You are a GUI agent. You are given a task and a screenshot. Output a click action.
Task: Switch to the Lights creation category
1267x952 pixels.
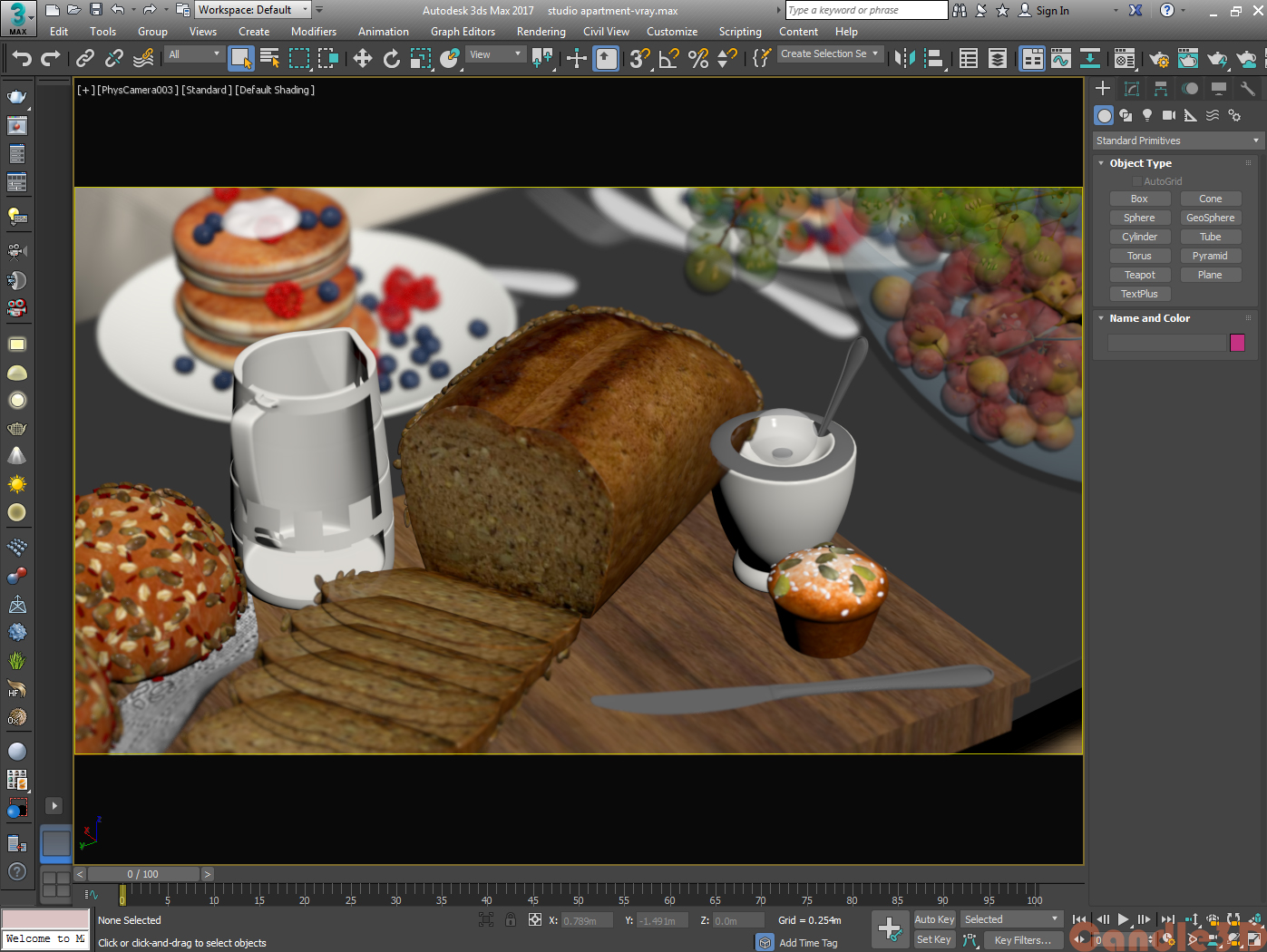click(1147, 115)
